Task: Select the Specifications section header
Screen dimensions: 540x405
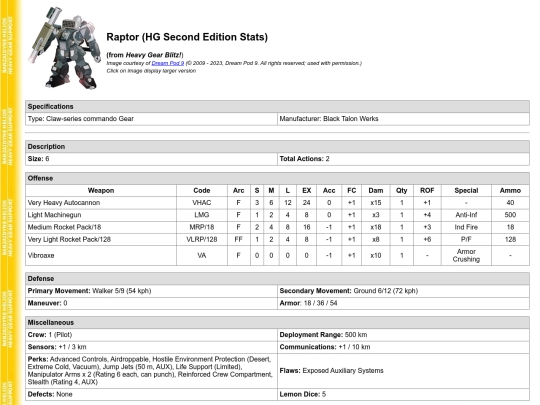Action: click(277, 106)
